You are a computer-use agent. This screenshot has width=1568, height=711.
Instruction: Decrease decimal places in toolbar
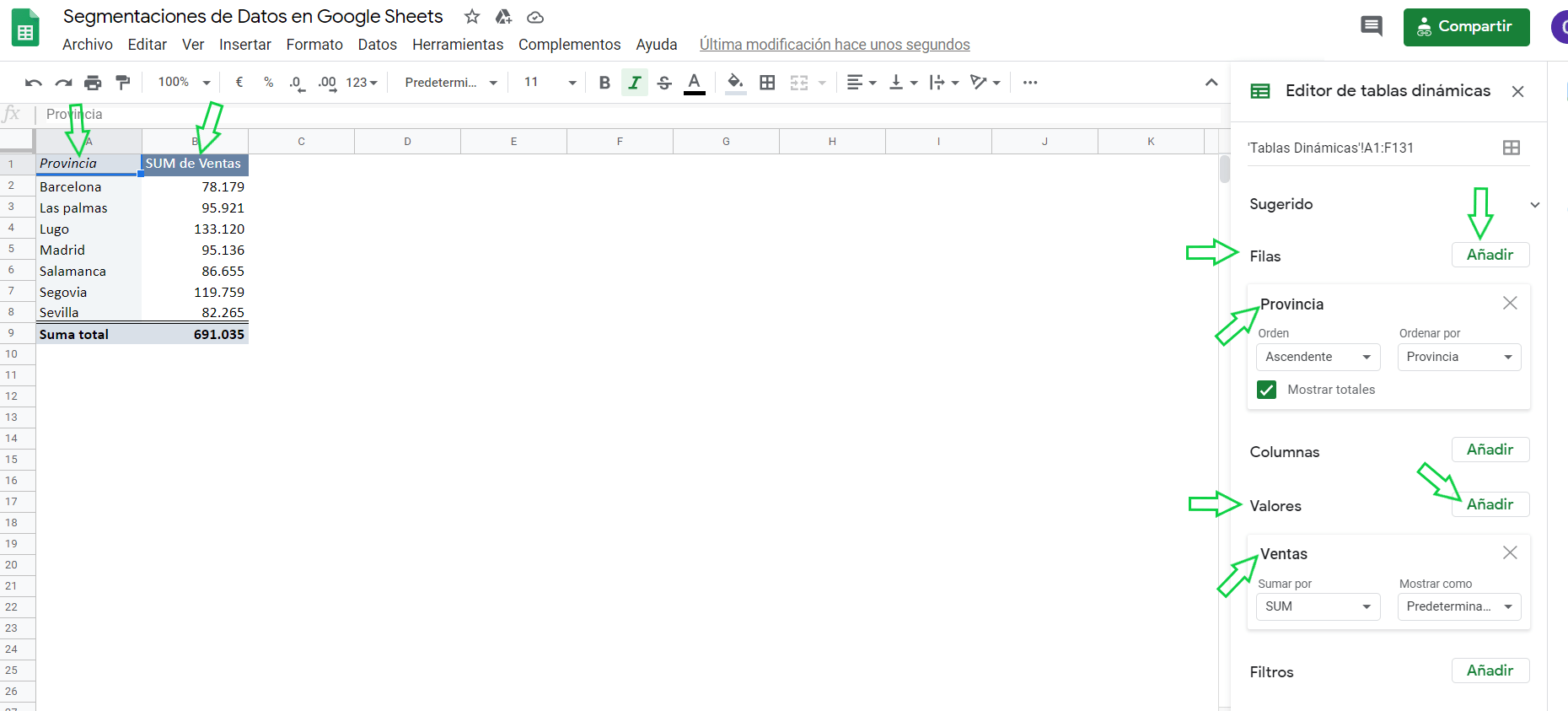tap(296, 83)
